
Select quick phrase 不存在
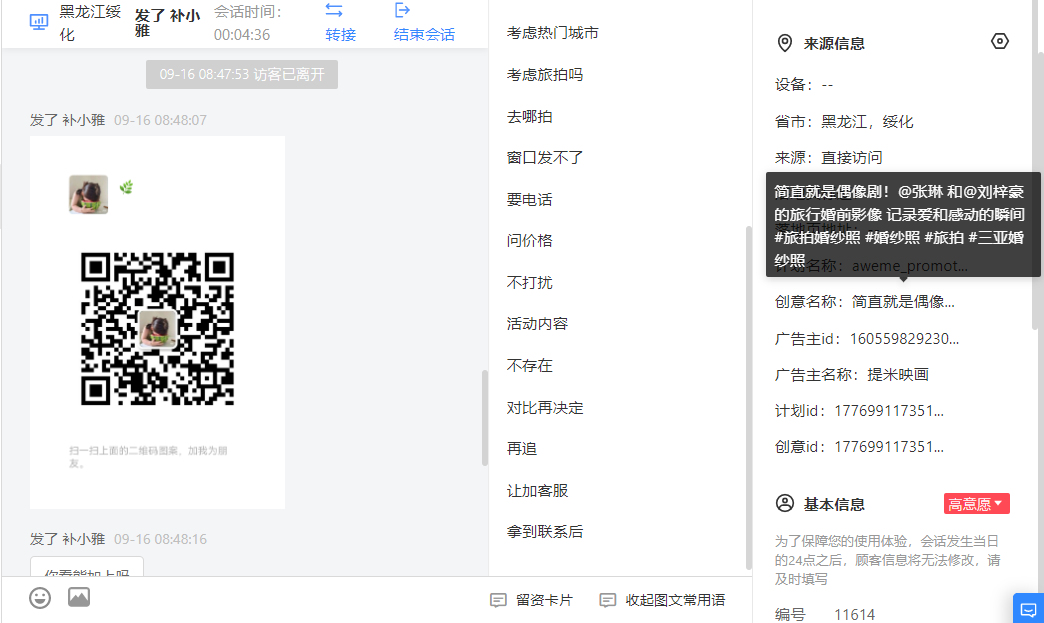pos(529,365)
